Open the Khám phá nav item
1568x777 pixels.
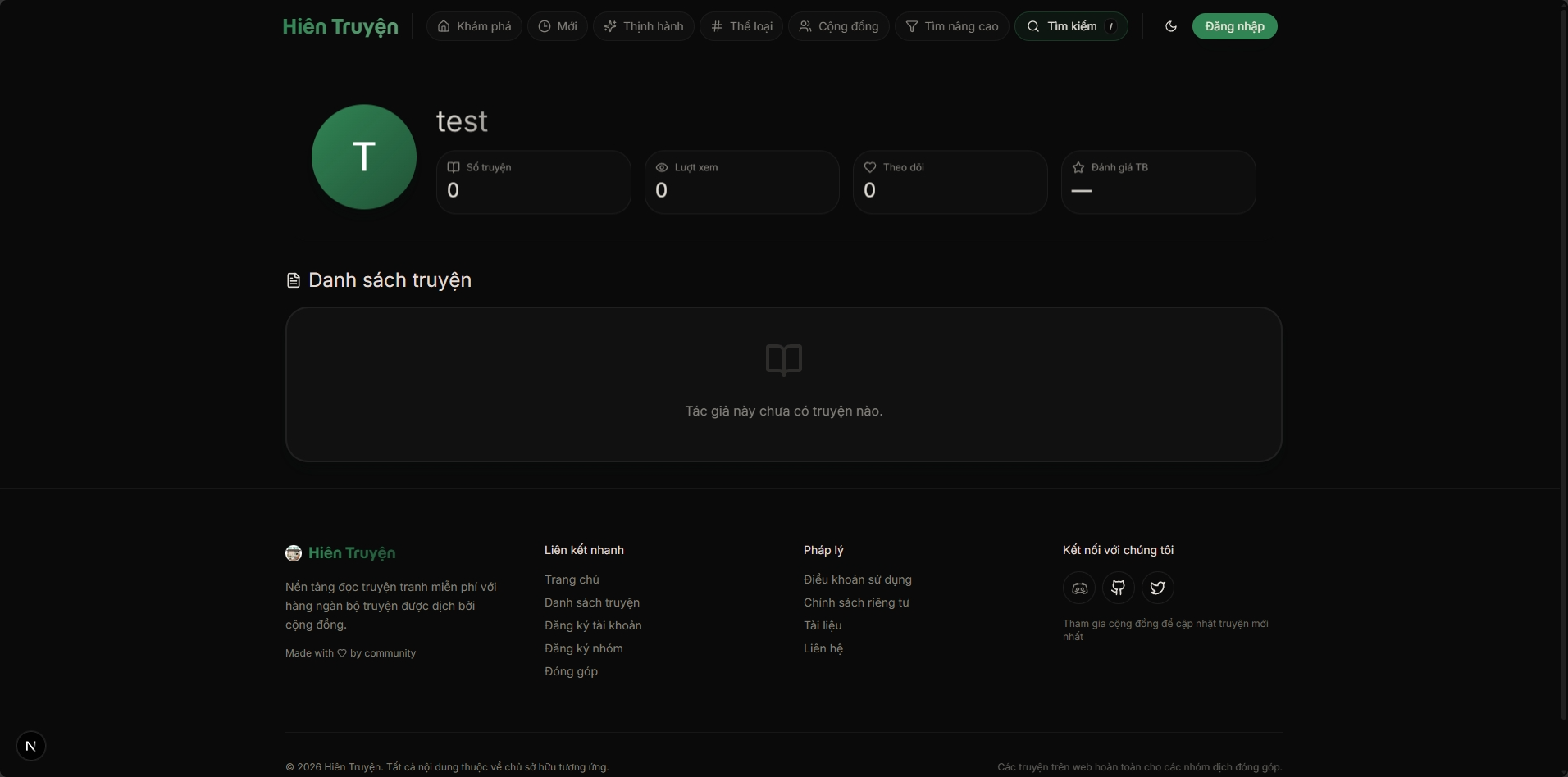(x=474, y=26)
